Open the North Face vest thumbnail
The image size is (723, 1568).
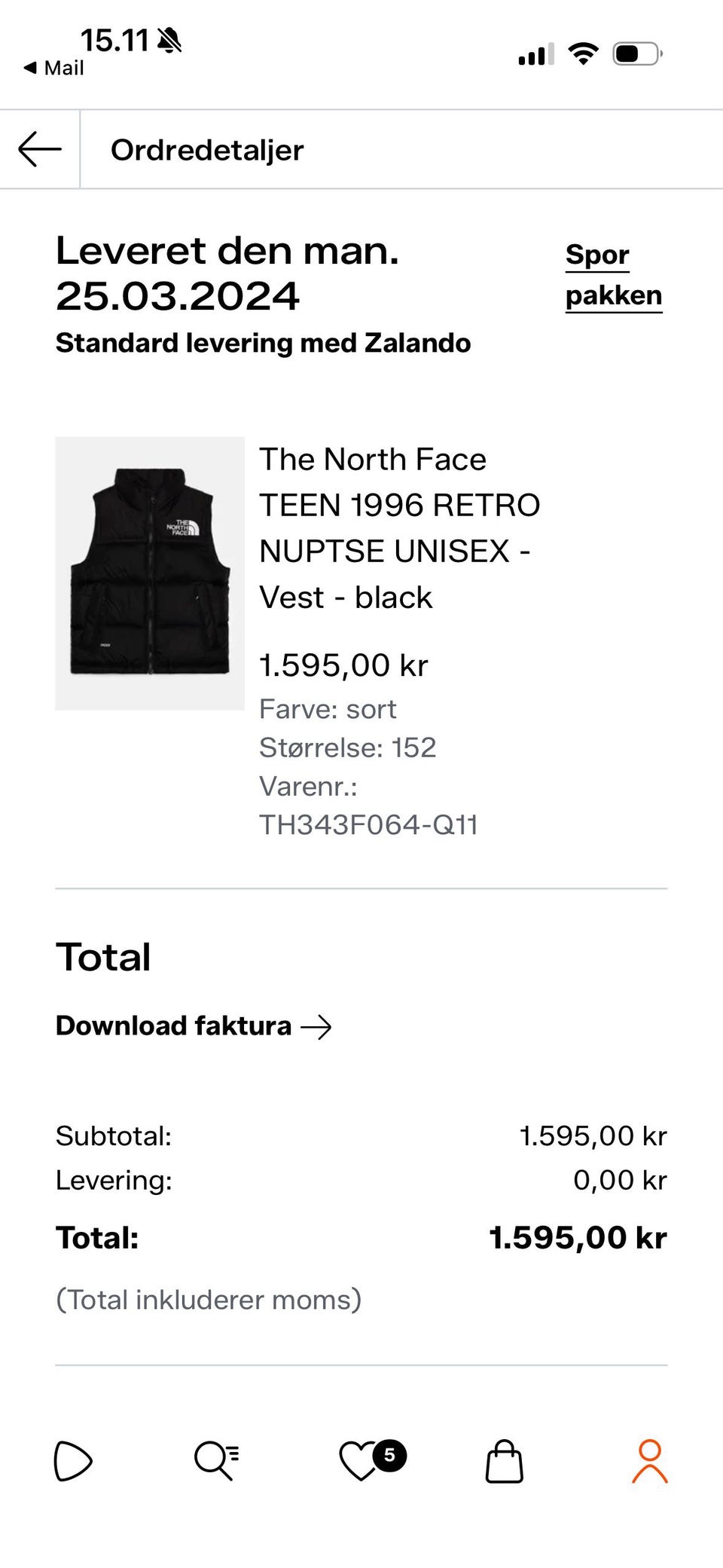pos(150,573)
